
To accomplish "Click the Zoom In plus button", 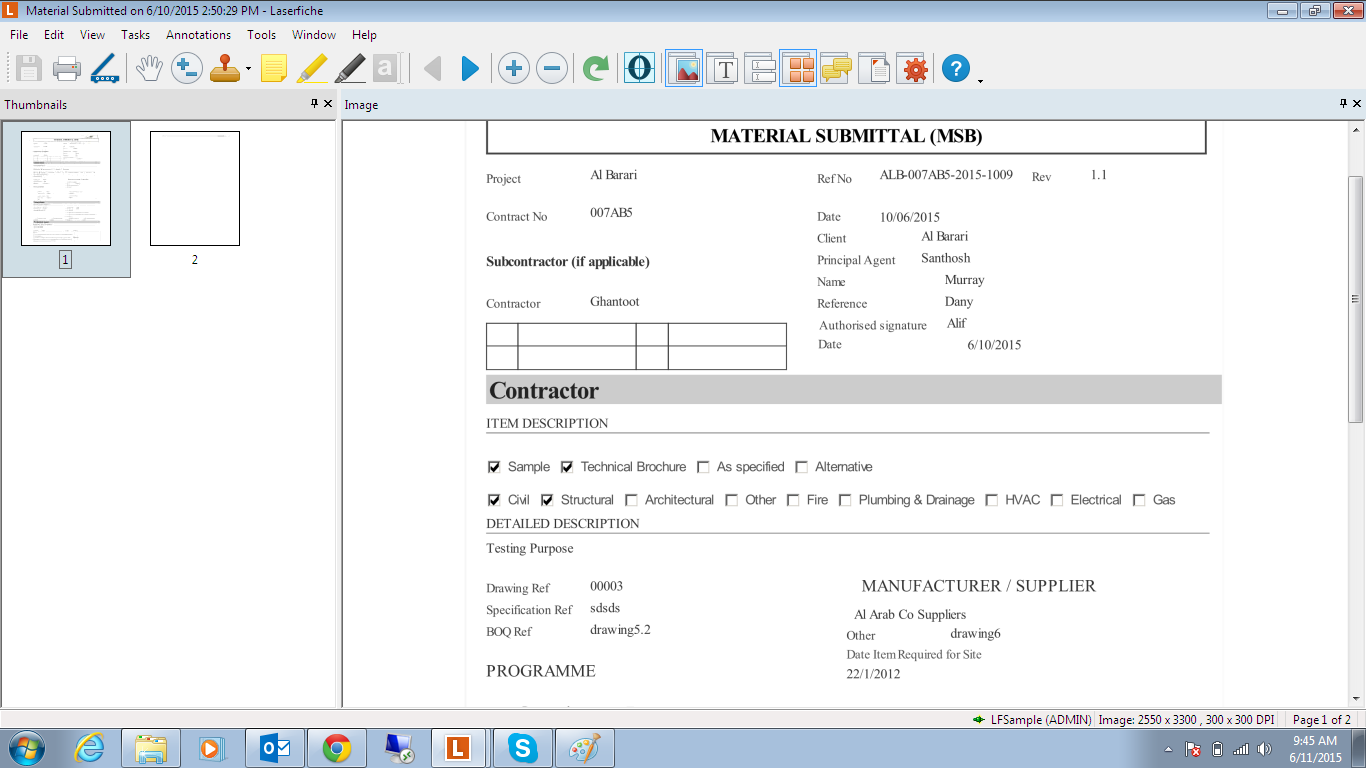I will [513, 68].
